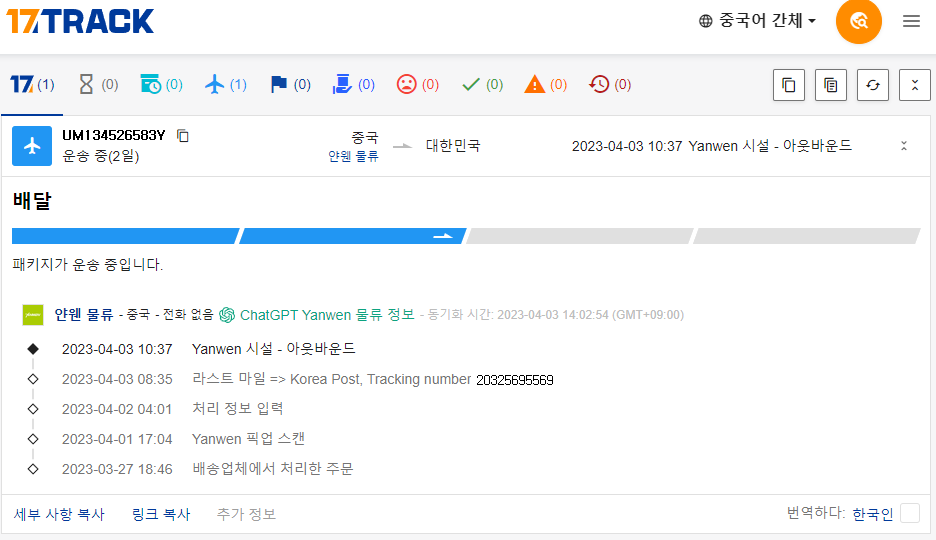Click '운송 중(2일)' status text

(101, 156)
